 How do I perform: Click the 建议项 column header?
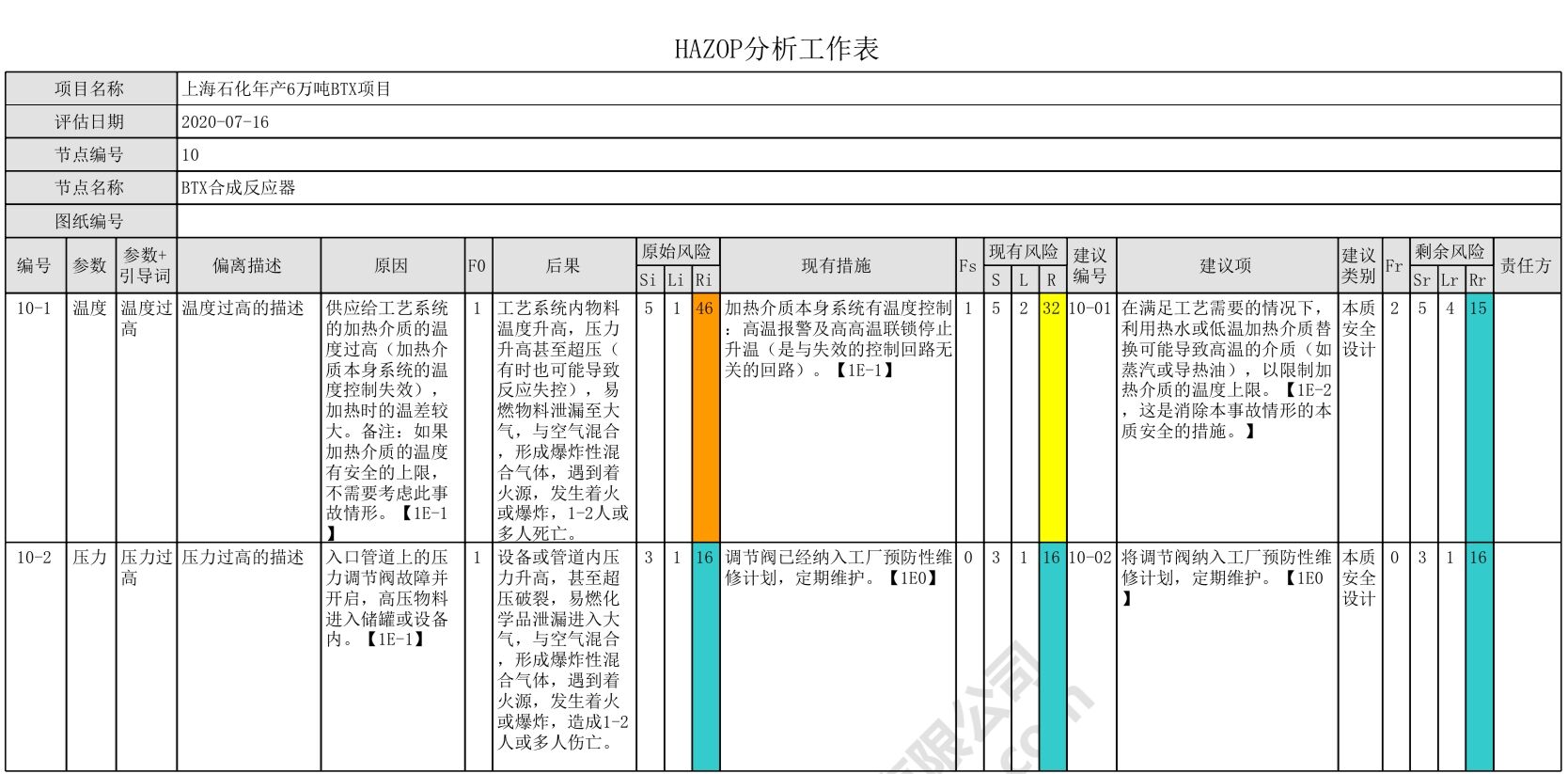1226,266
